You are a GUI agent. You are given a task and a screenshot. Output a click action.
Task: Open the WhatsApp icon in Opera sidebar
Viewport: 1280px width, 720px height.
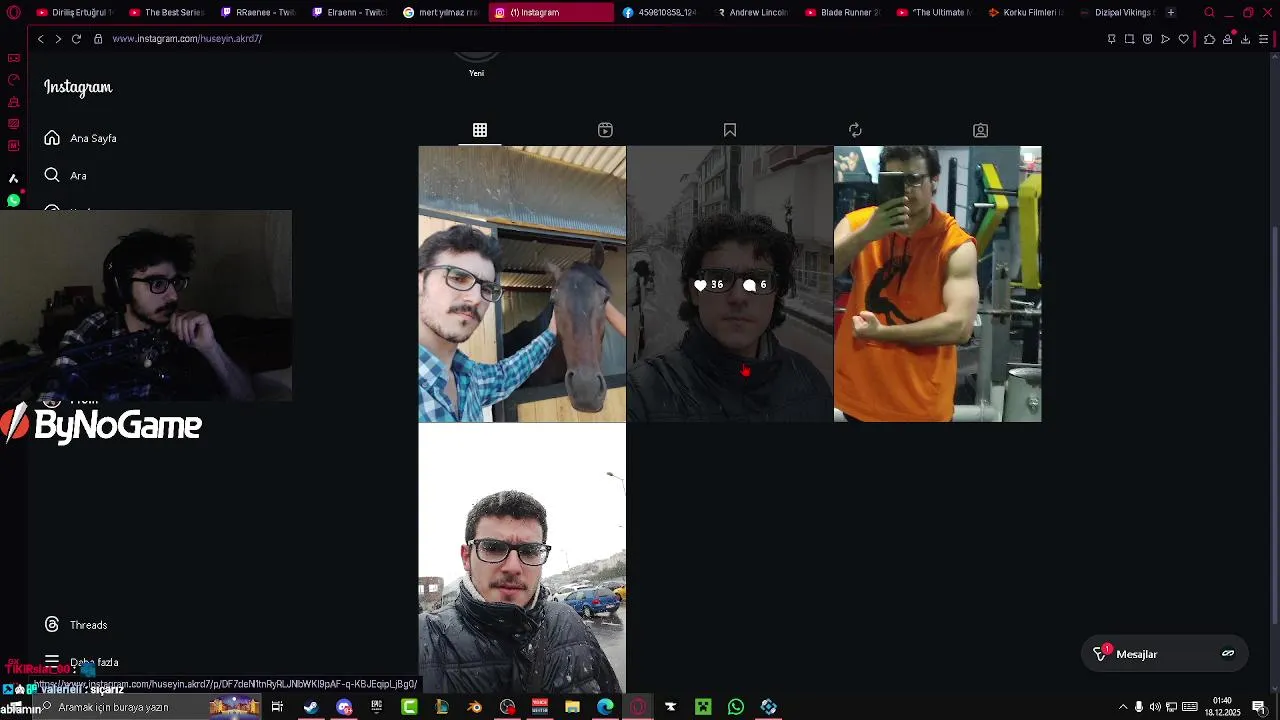click(13, 201)
